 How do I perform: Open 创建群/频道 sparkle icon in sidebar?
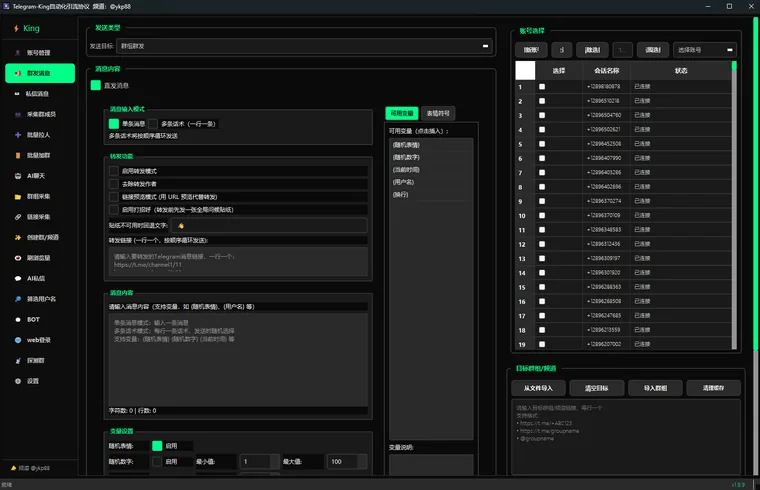point(18,237)
